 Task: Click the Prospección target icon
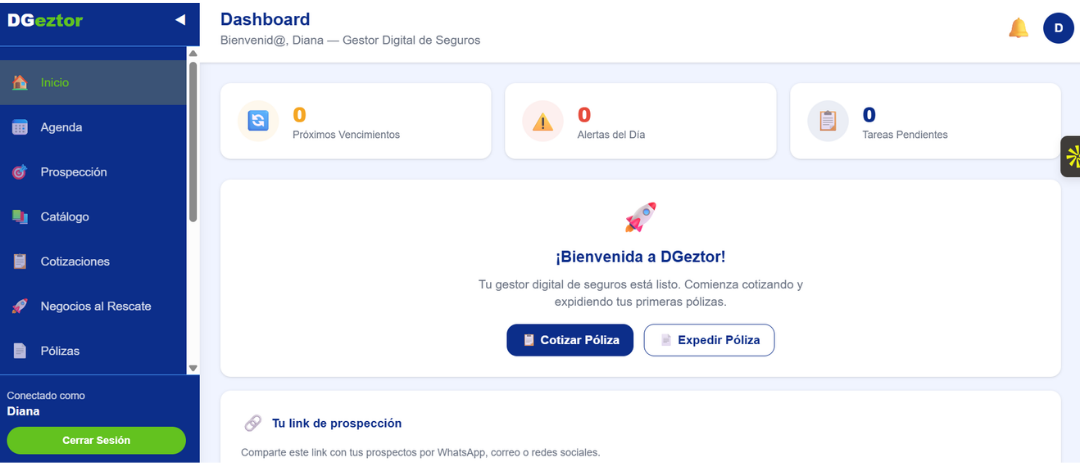pos(20,172)
